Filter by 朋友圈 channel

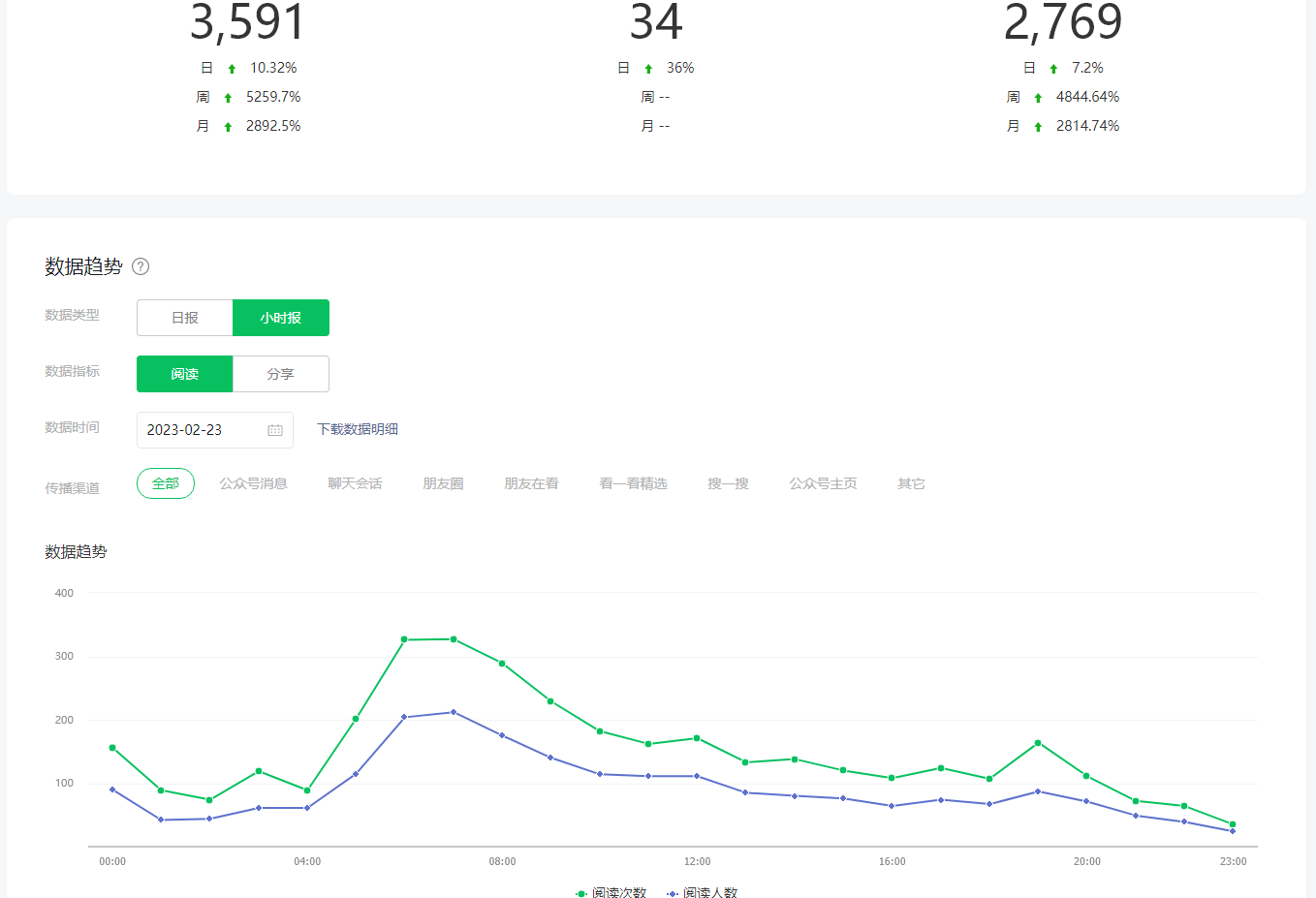[x=443, y=483]
